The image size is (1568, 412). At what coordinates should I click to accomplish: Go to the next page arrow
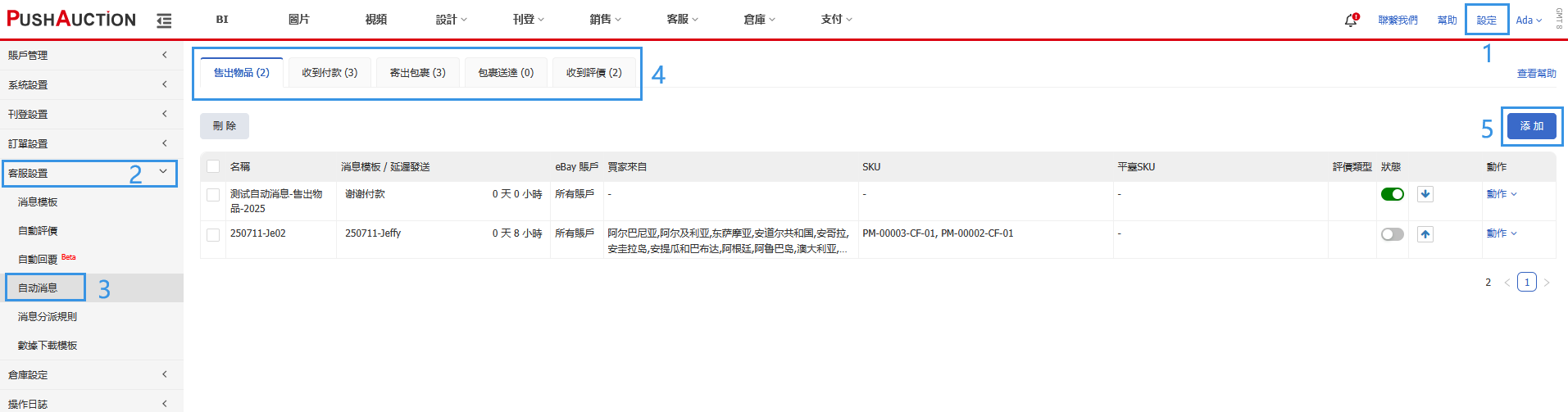1547,283
